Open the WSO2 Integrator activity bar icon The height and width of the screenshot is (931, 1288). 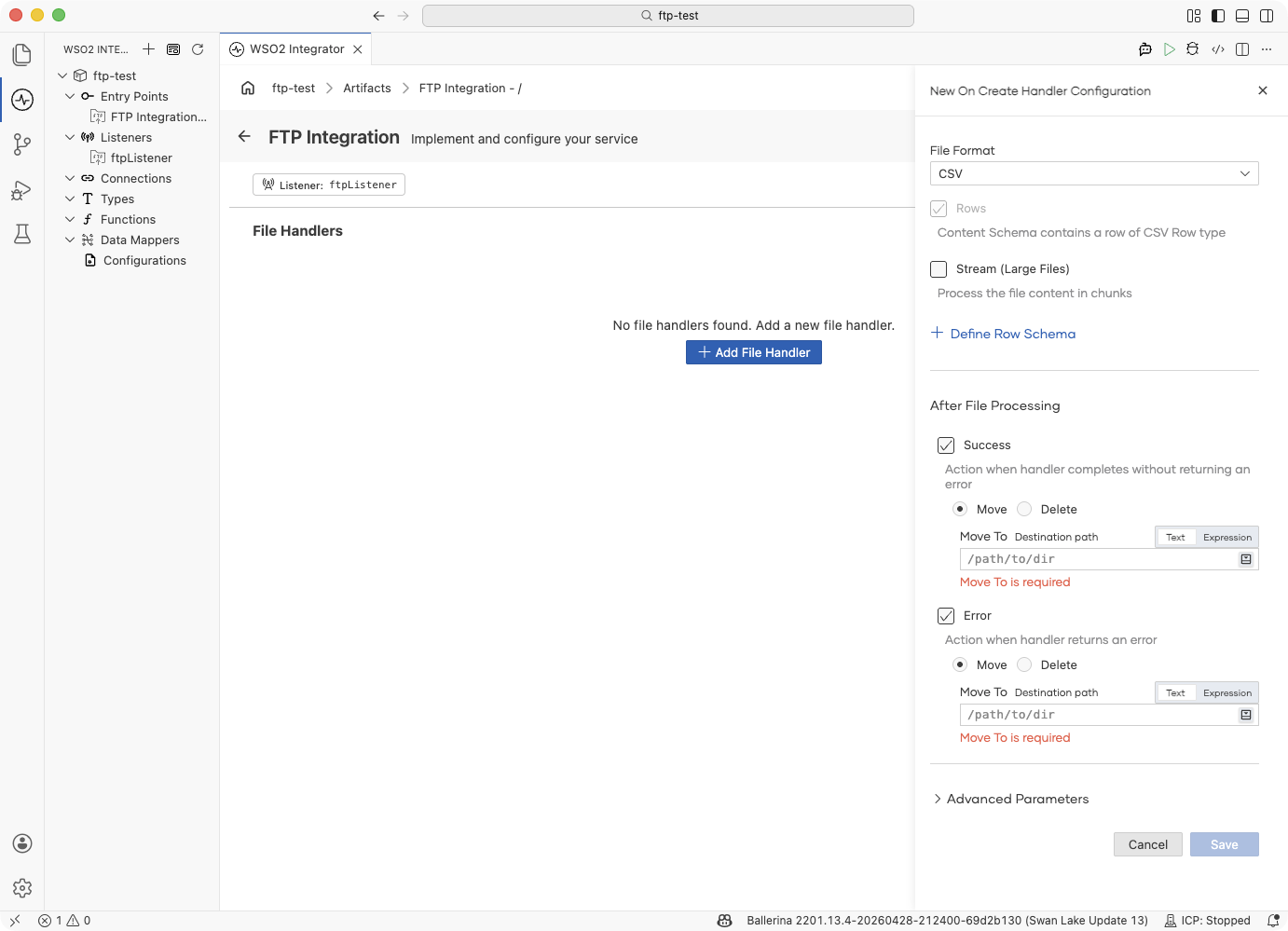pyautogui.click(x=22, y=100)
